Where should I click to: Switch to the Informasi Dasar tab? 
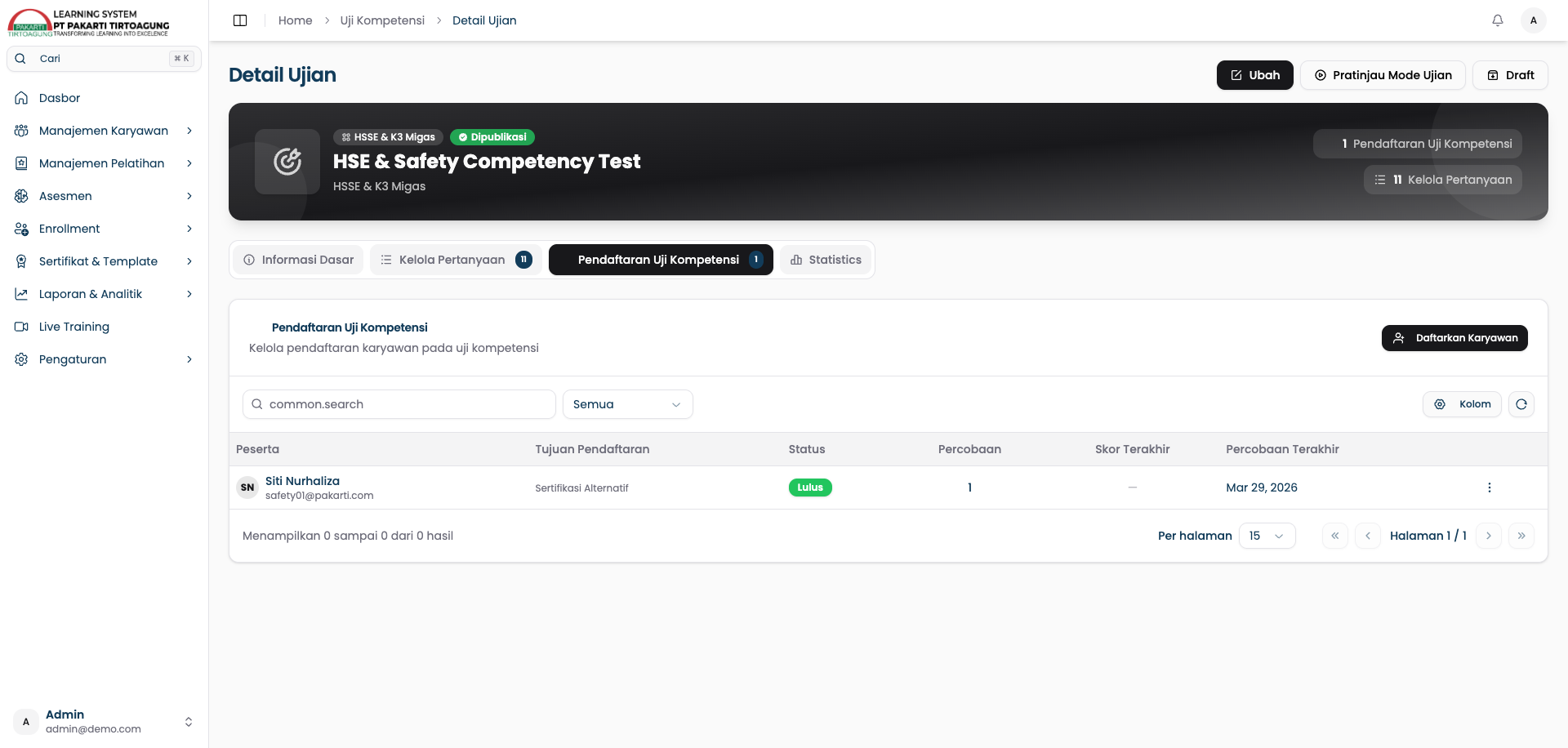pos(299,260)
